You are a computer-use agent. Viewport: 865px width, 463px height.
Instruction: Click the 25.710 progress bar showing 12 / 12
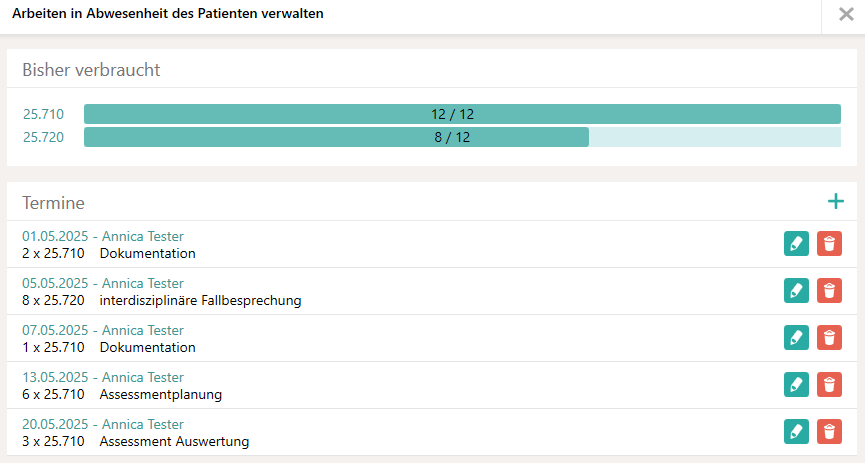(462, 114)
